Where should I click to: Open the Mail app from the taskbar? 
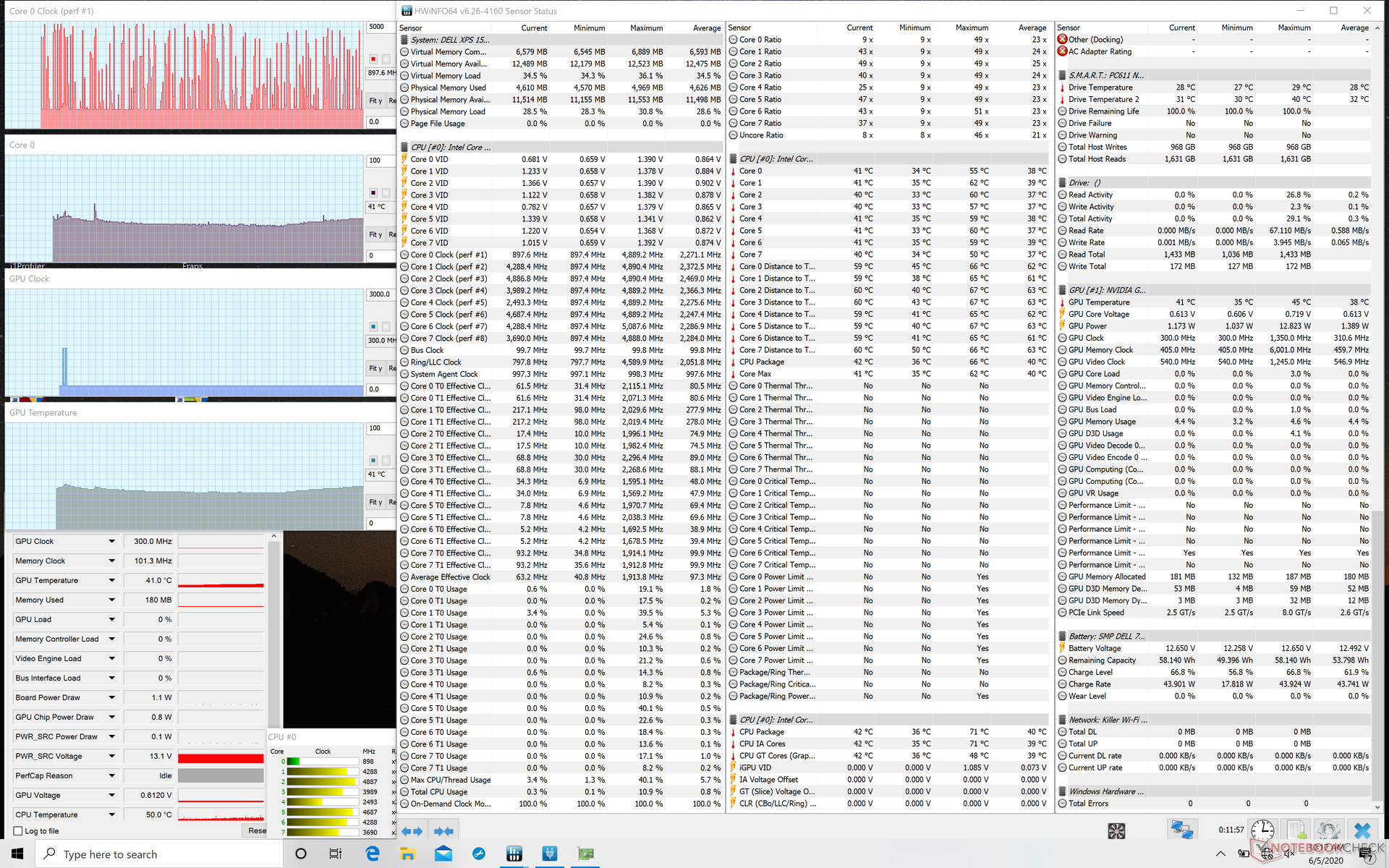pyautogui.click(x=443, y=854)
